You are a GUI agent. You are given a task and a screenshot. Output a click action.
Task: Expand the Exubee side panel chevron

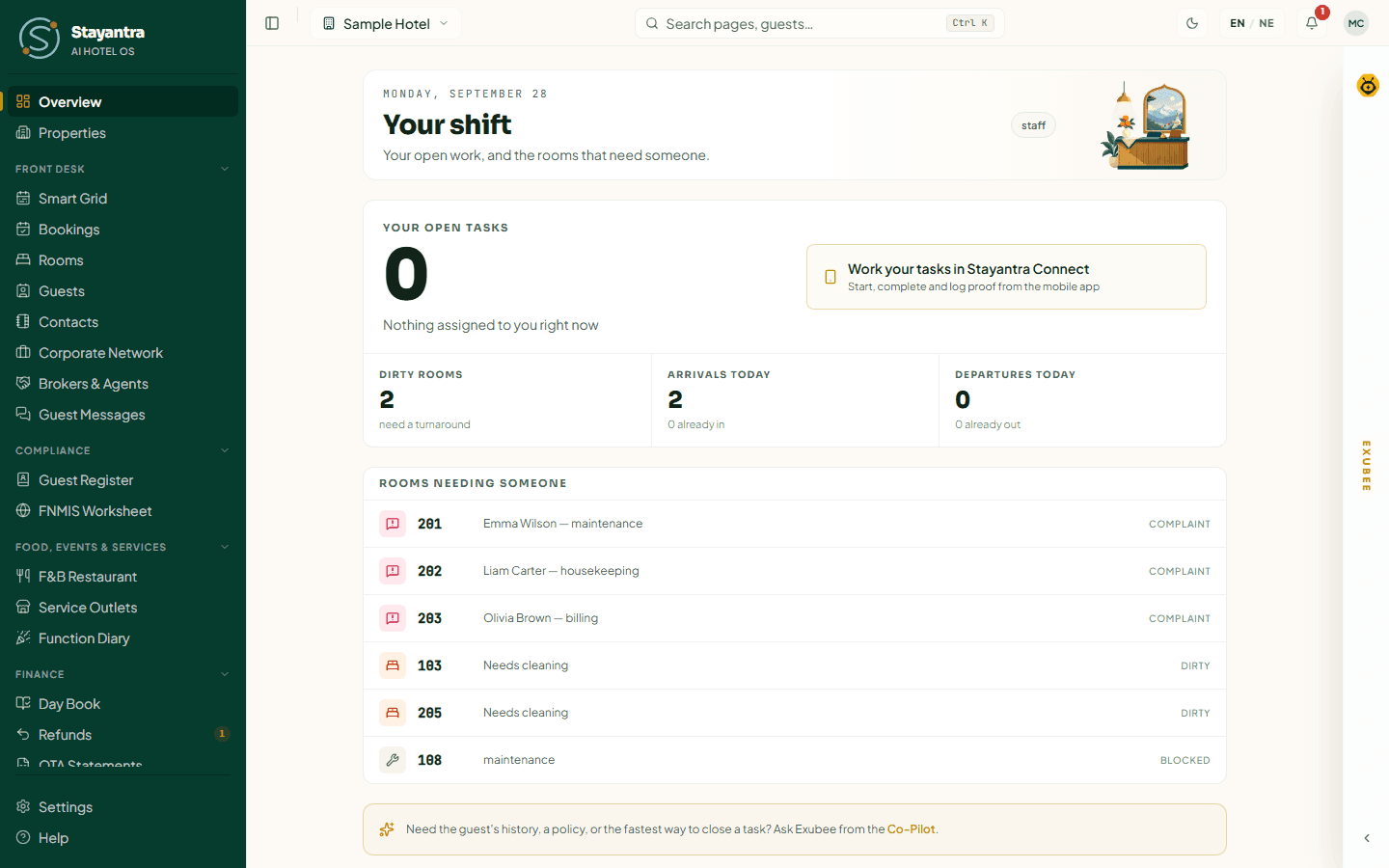pos(1367,838)
